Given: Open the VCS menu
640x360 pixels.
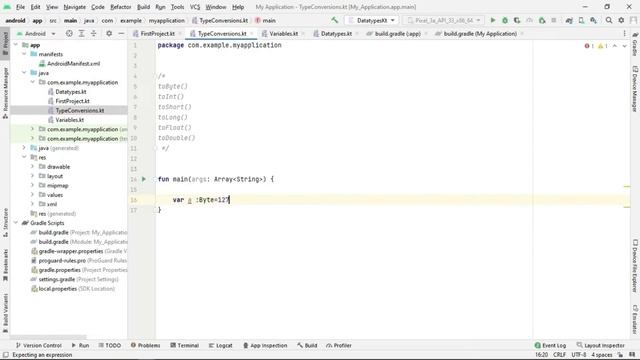Looking at the screenshot, I should pos(195,7).
